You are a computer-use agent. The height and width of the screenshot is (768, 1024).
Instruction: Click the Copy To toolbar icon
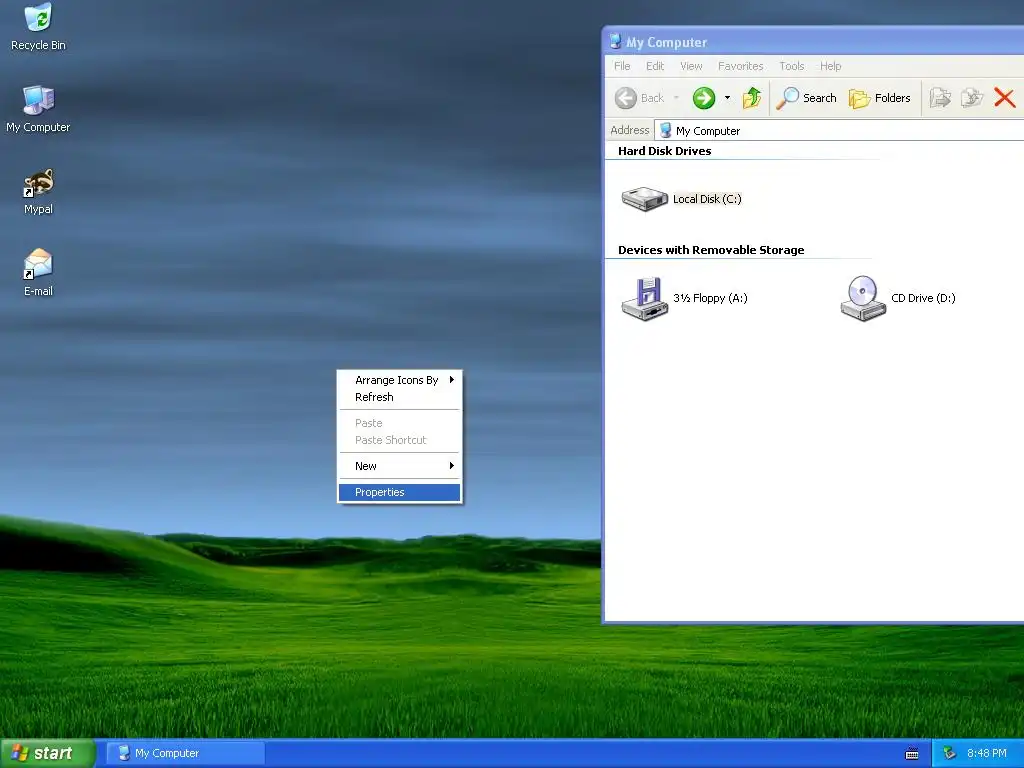coord(972,98)
